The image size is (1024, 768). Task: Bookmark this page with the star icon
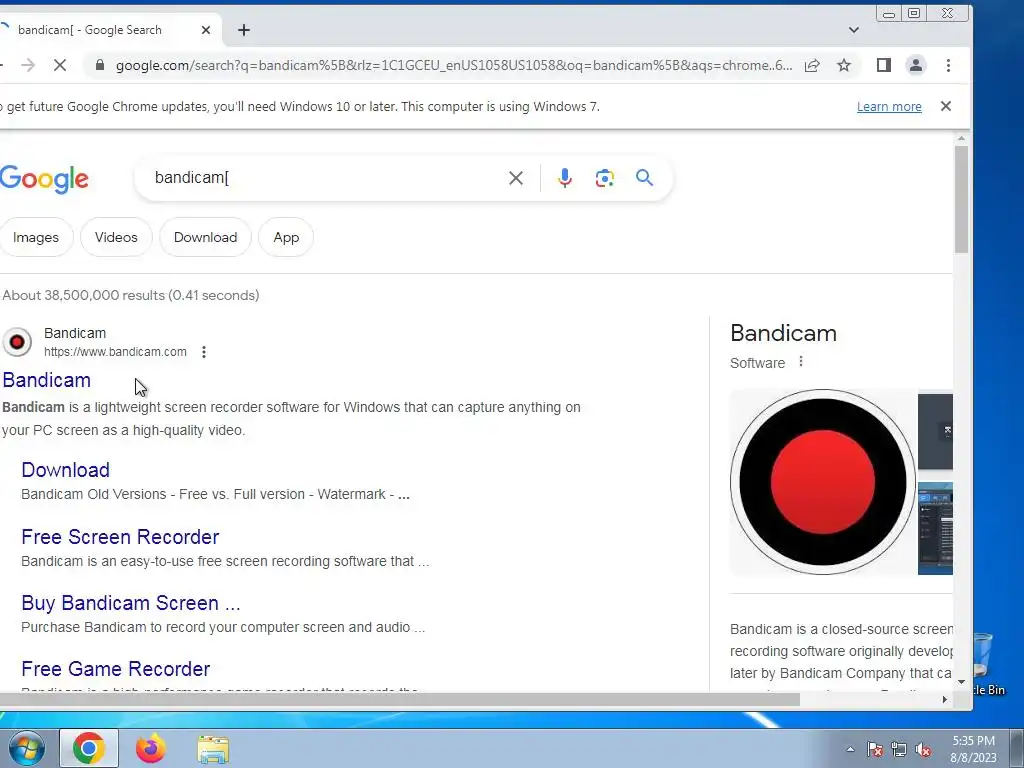pos(844,65)
